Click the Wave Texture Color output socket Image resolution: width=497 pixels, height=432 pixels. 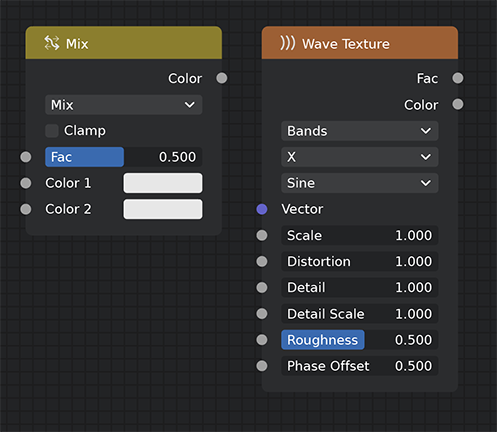tap(458, 104)
